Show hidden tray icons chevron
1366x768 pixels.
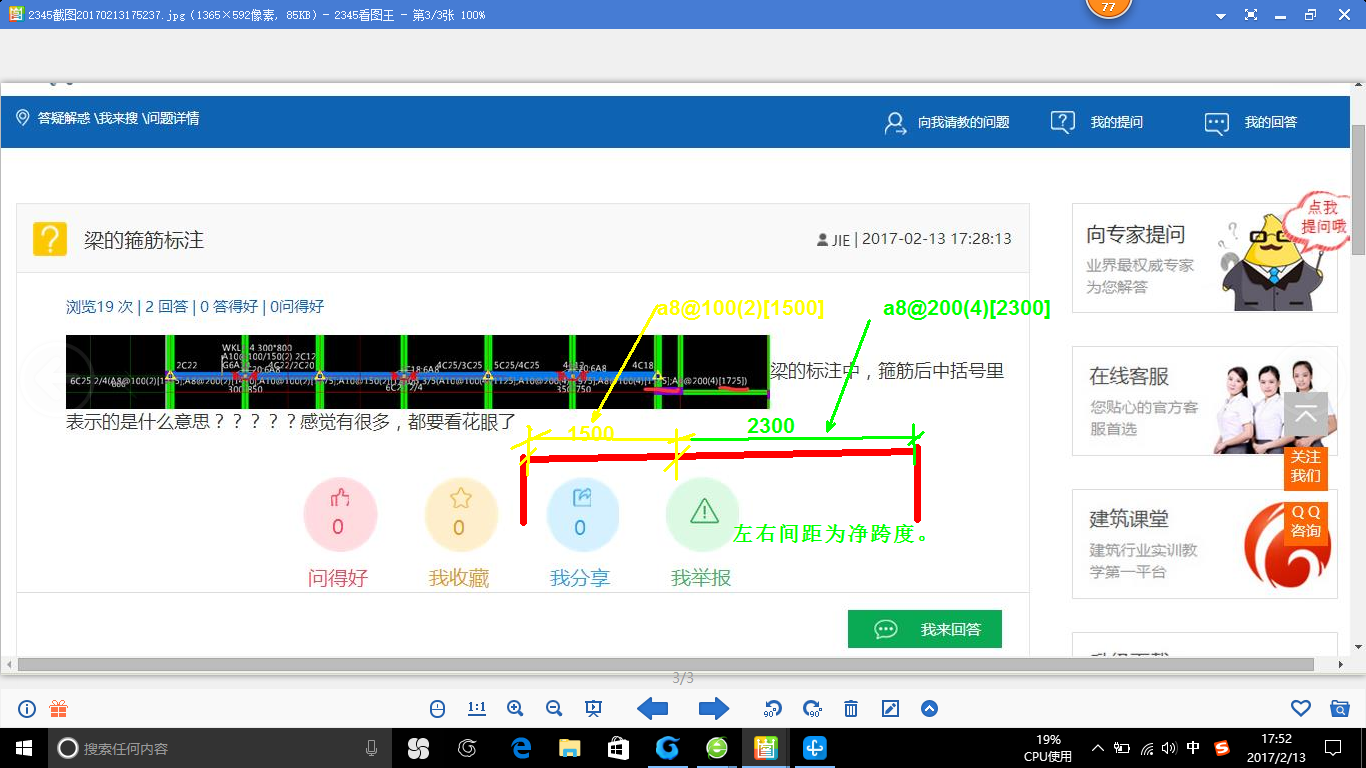tap(1098, 748)
